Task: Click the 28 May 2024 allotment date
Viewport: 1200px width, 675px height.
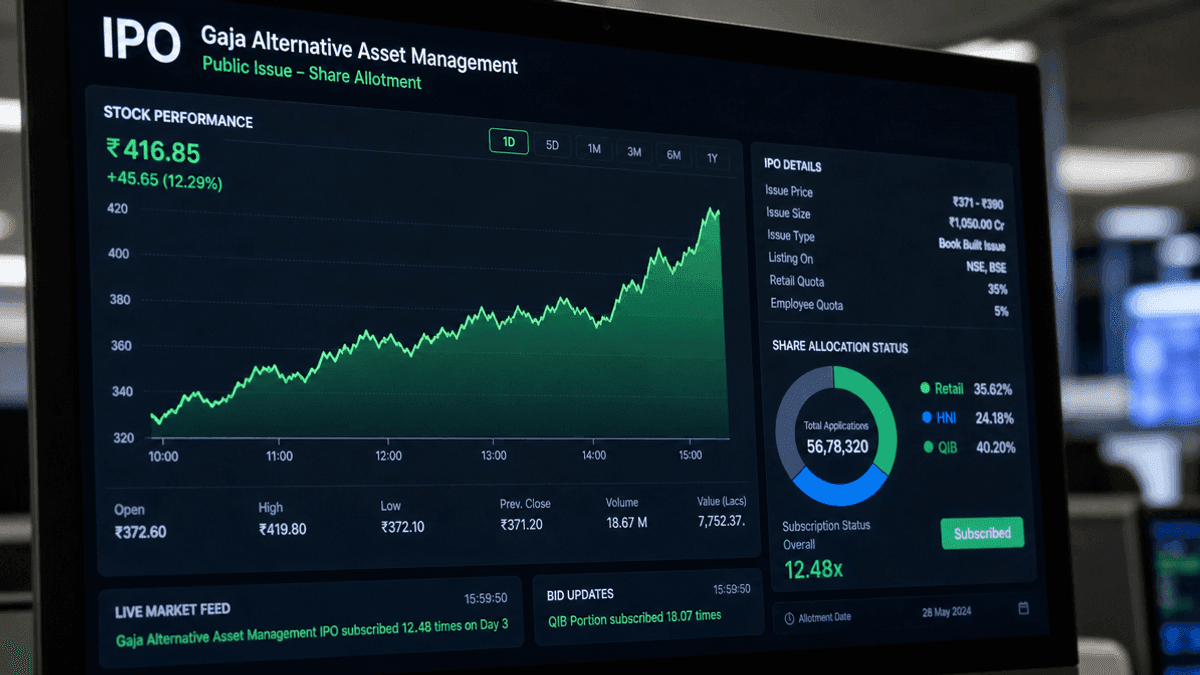Action: [946, 611]
